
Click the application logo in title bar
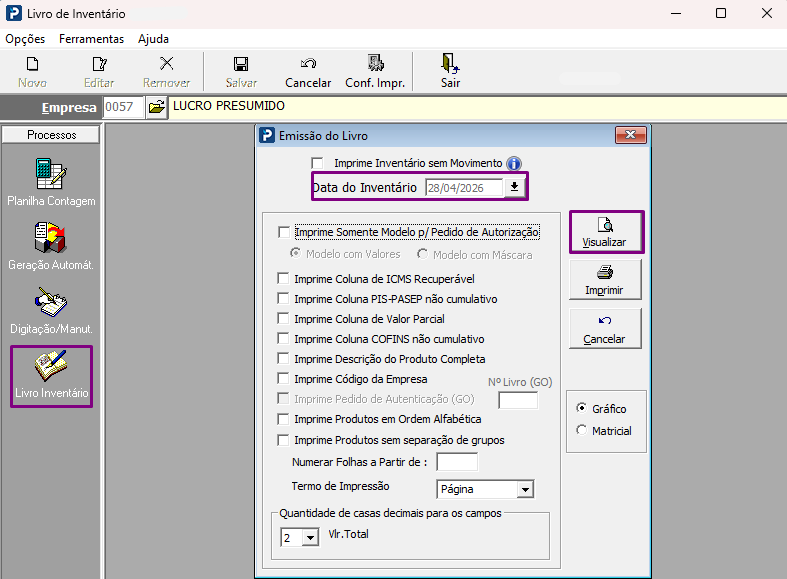(x=14, y=14)
